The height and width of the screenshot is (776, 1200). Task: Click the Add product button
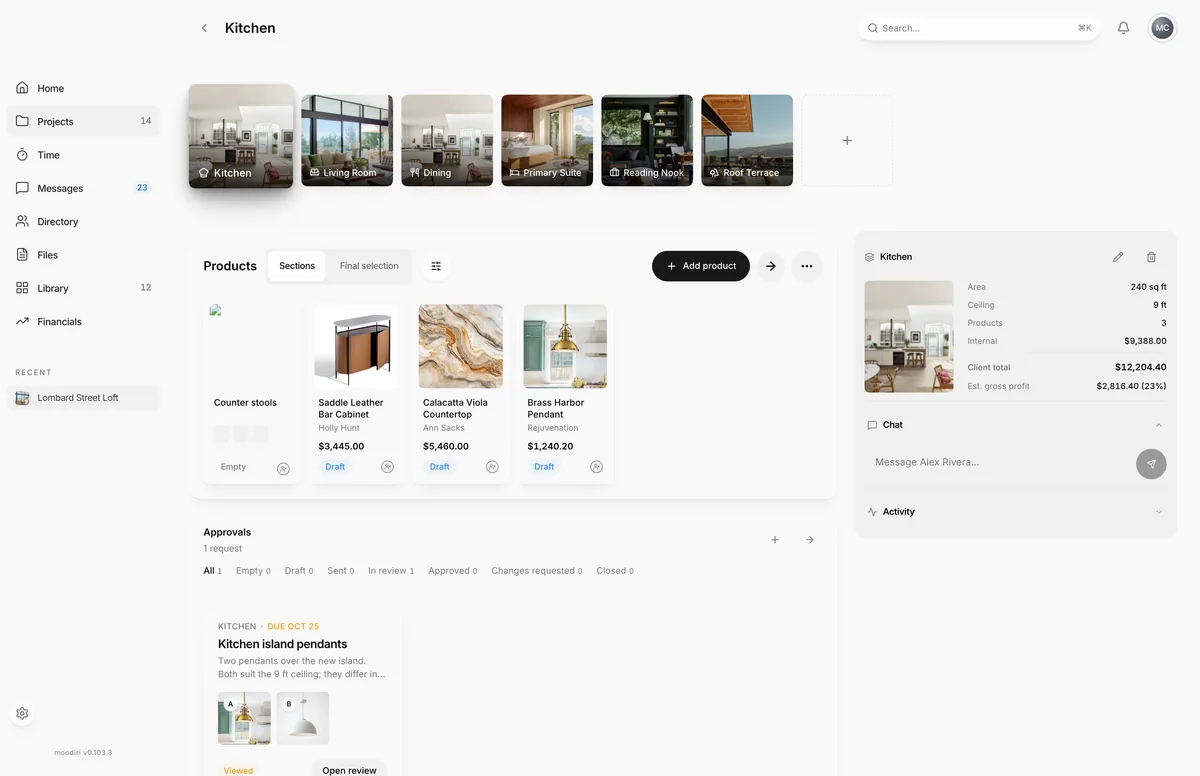(x=701, y=266)
